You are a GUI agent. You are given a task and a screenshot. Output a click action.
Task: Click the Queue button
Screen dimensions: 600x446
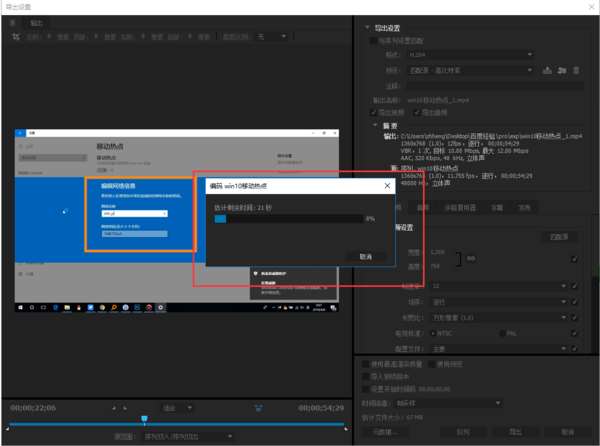click(x=463, y=432)
